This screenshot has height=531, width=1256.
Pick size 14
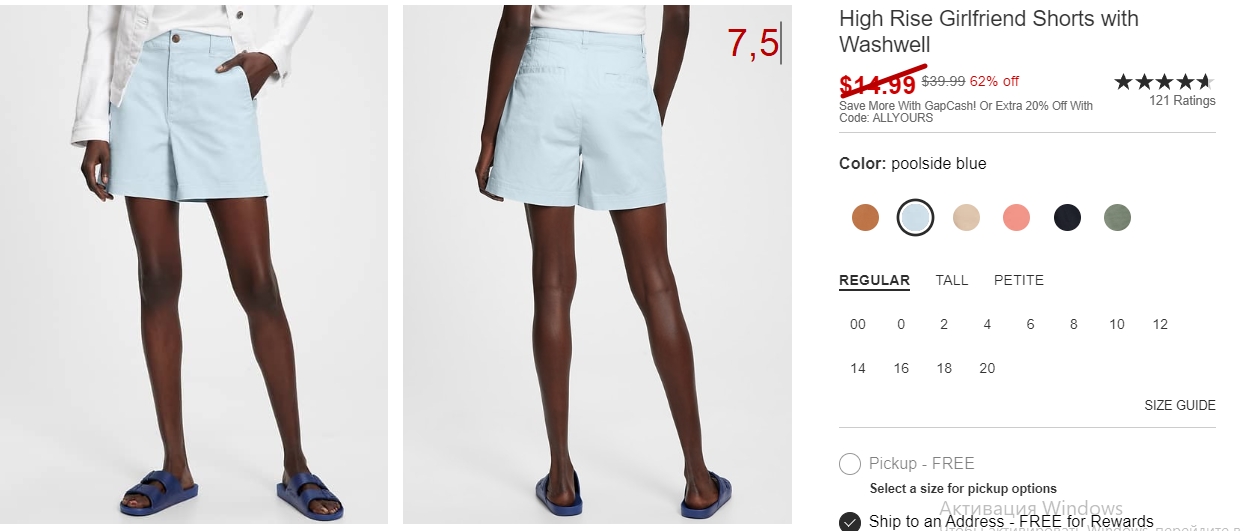tap(858, 368)
